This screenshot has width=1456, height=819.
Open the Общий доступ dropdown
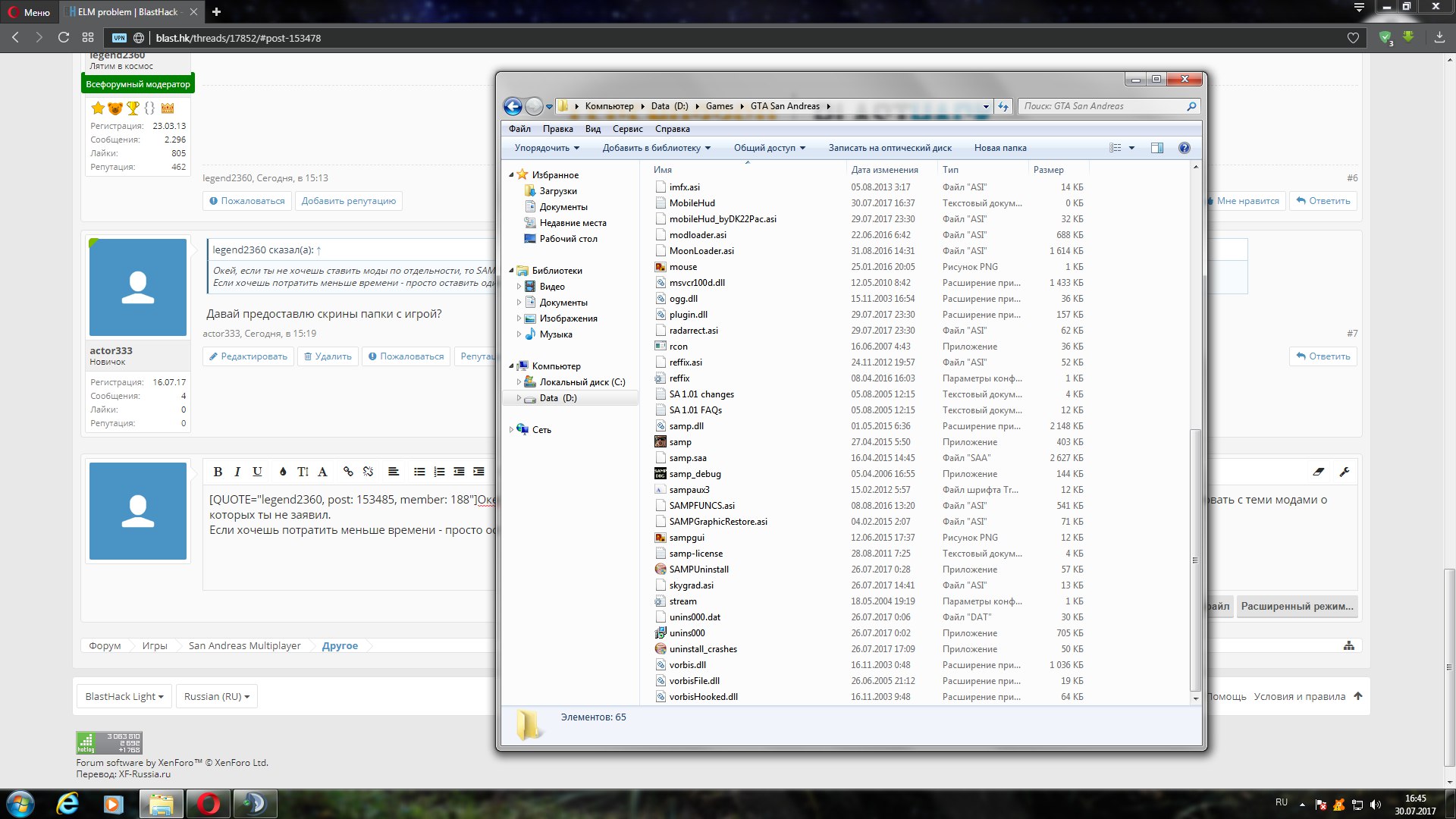click(770, 148)
